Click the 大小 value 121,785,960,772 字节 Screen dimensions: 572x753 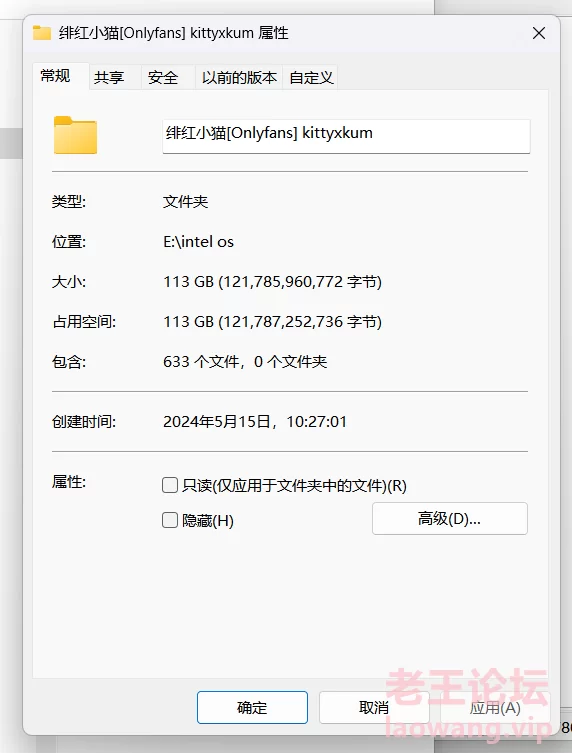pos(300,281)
